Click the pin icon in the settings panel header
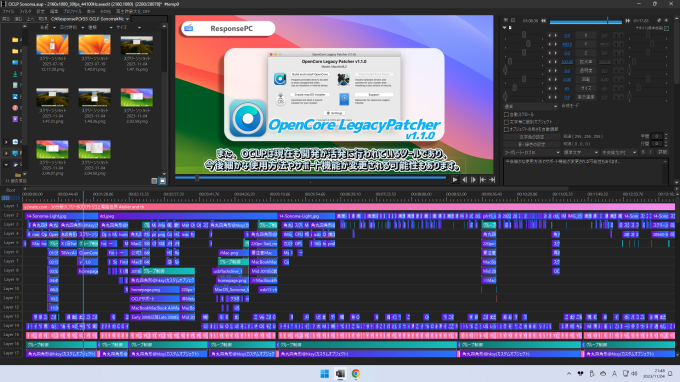This screenshot has height=382, width=680. pyautogui.click(x=659, y=20)
